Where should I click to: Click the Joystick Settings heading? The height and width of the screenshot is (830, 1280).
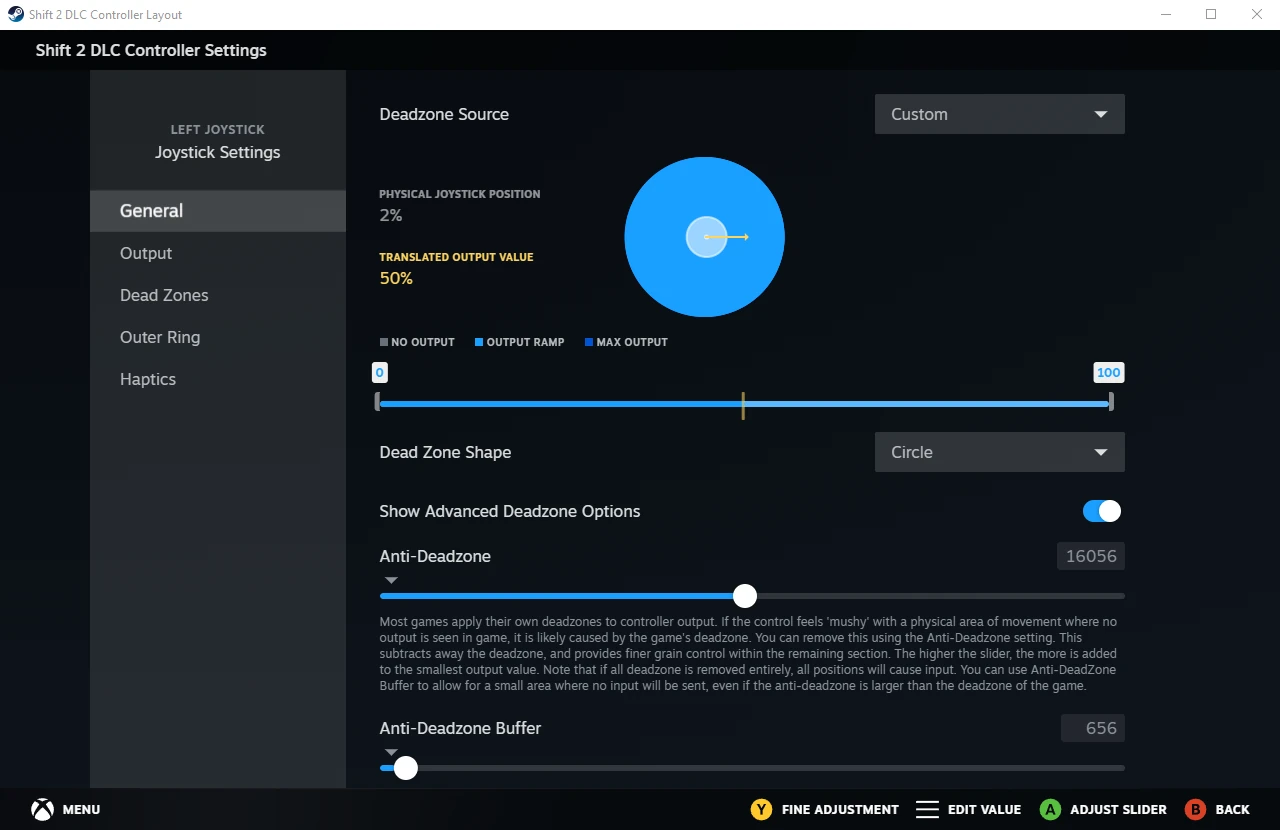tap(217, 152)
